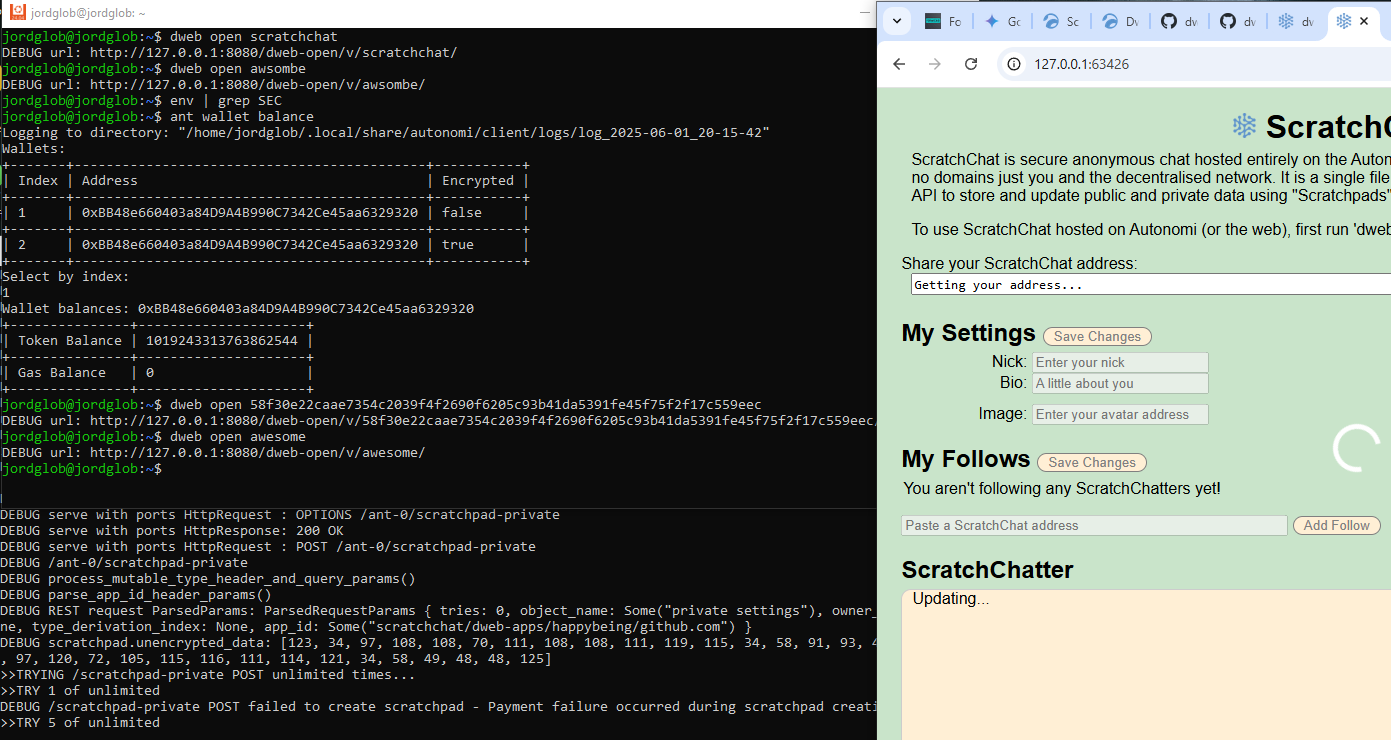Image resolution: width=1391 pixels, height=740 pixels.
Task: Click 'Paste a ScratchChat address' field
Action: click(x=1094, y=526)
